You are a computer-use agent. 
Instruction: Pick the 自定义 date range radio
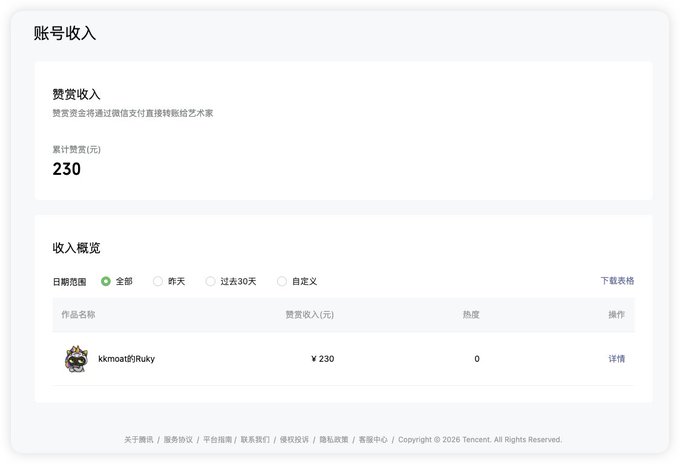pos(282,281)
